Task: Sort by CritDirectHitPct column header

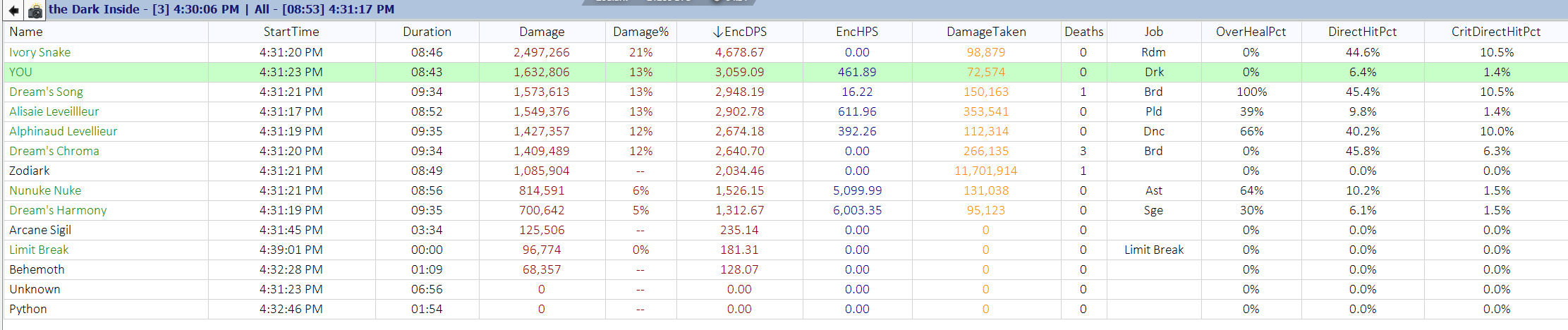Action: click(x=1495, y=32)
